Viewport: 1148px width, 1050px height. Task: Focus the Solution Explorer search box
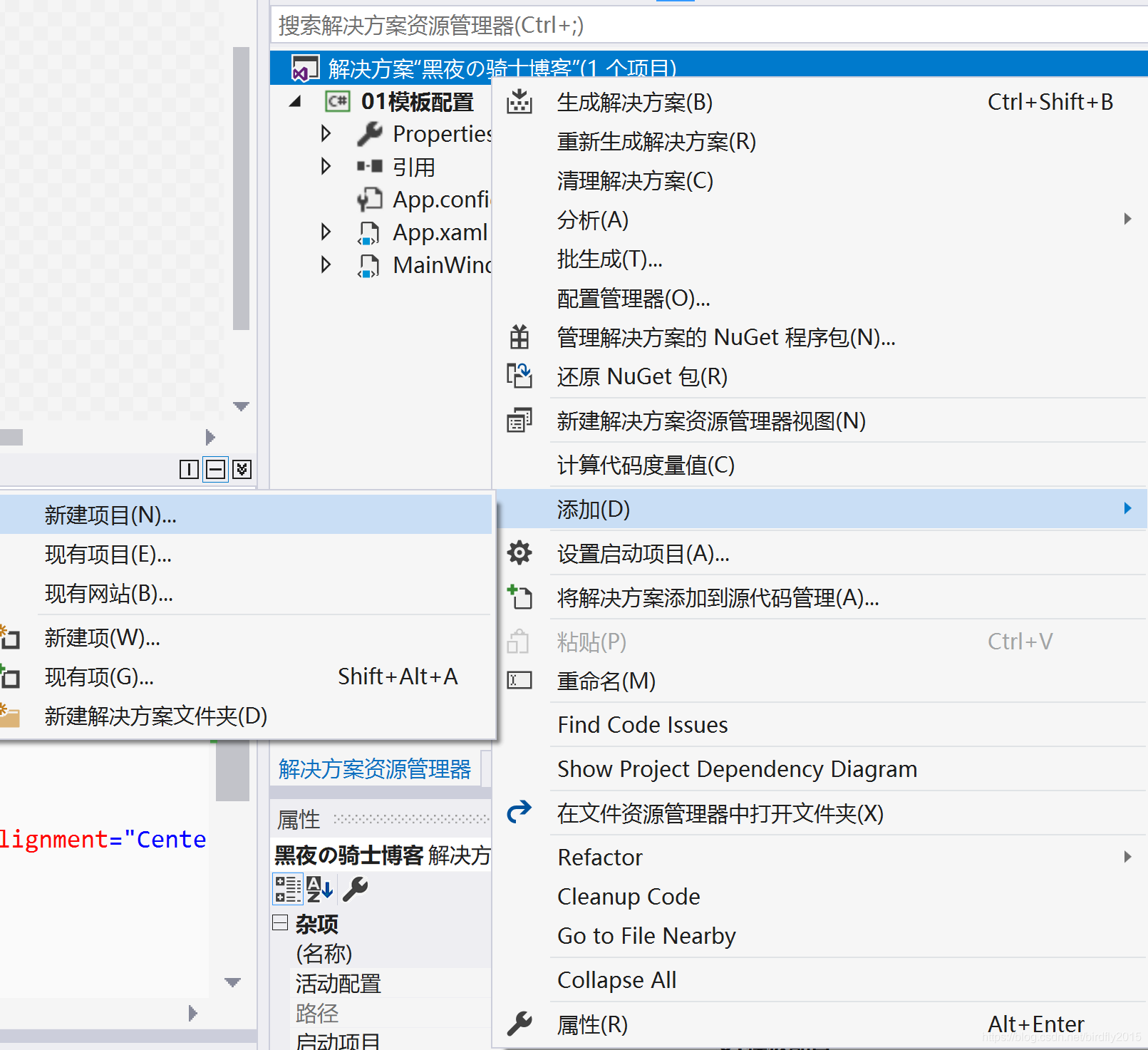(x=709, y=25)
